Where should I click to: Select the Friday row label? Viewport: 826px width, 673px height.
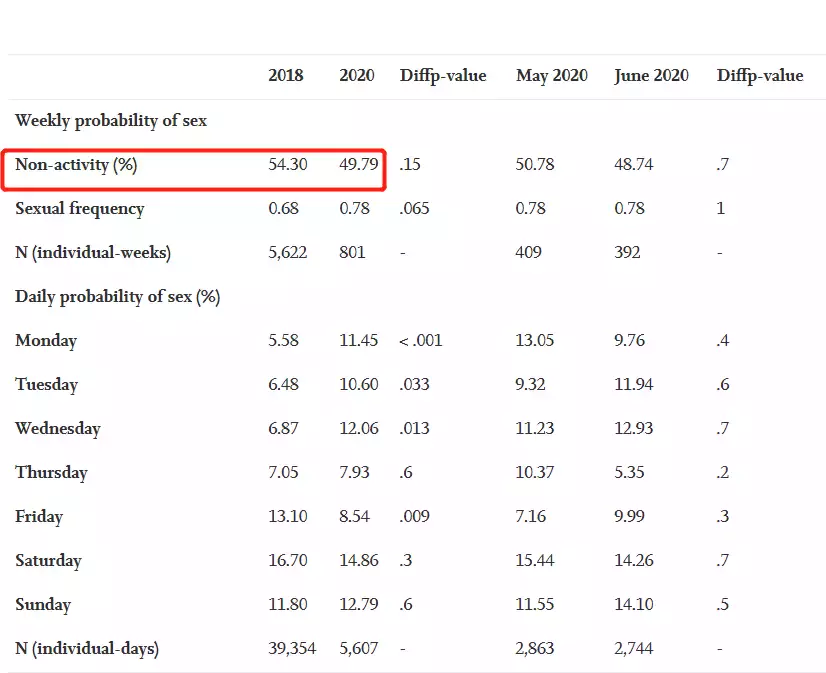tap(39, 517)
